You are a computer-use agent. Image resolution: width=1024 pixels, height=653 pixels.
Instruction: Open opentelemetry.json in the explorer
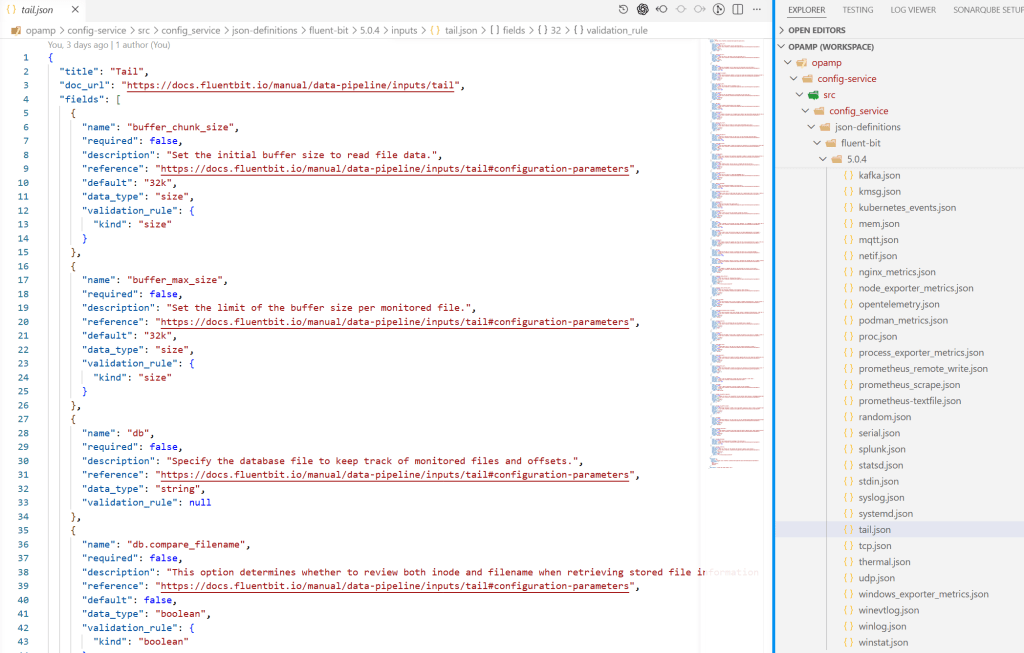[899, 304]
